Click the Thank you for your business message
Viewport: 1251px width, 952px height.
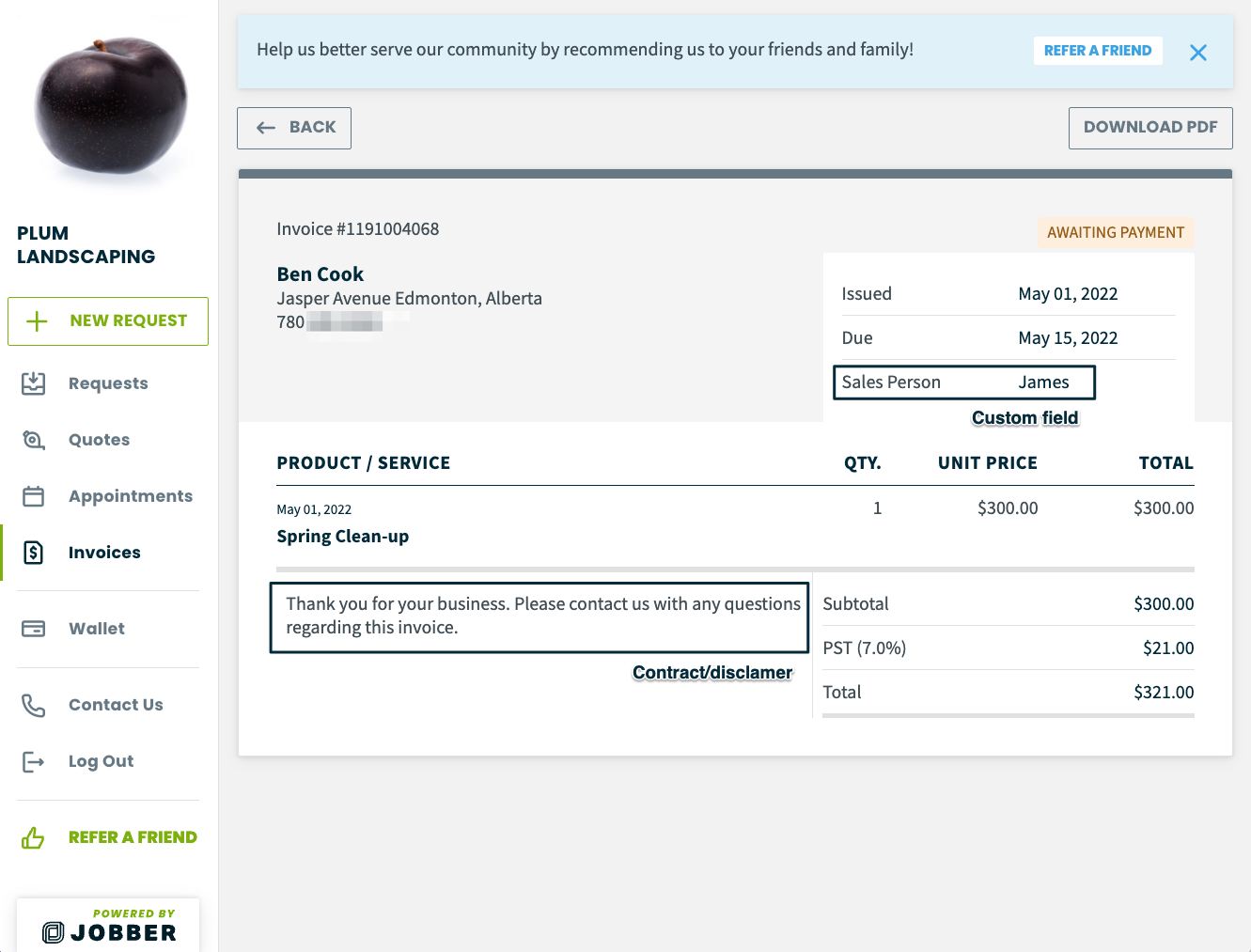(x=543, y=616)
